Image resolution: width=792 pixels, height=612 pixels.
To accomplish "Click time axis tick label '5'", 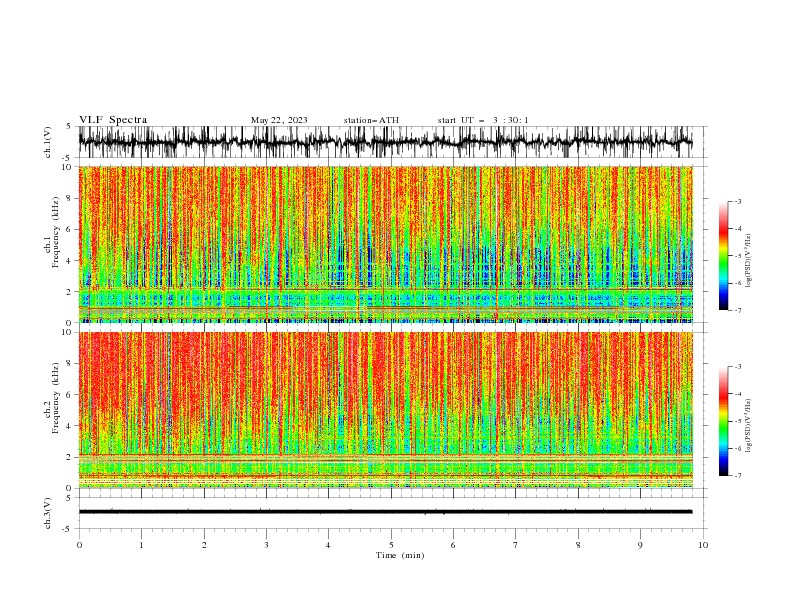I will [391, 545].
